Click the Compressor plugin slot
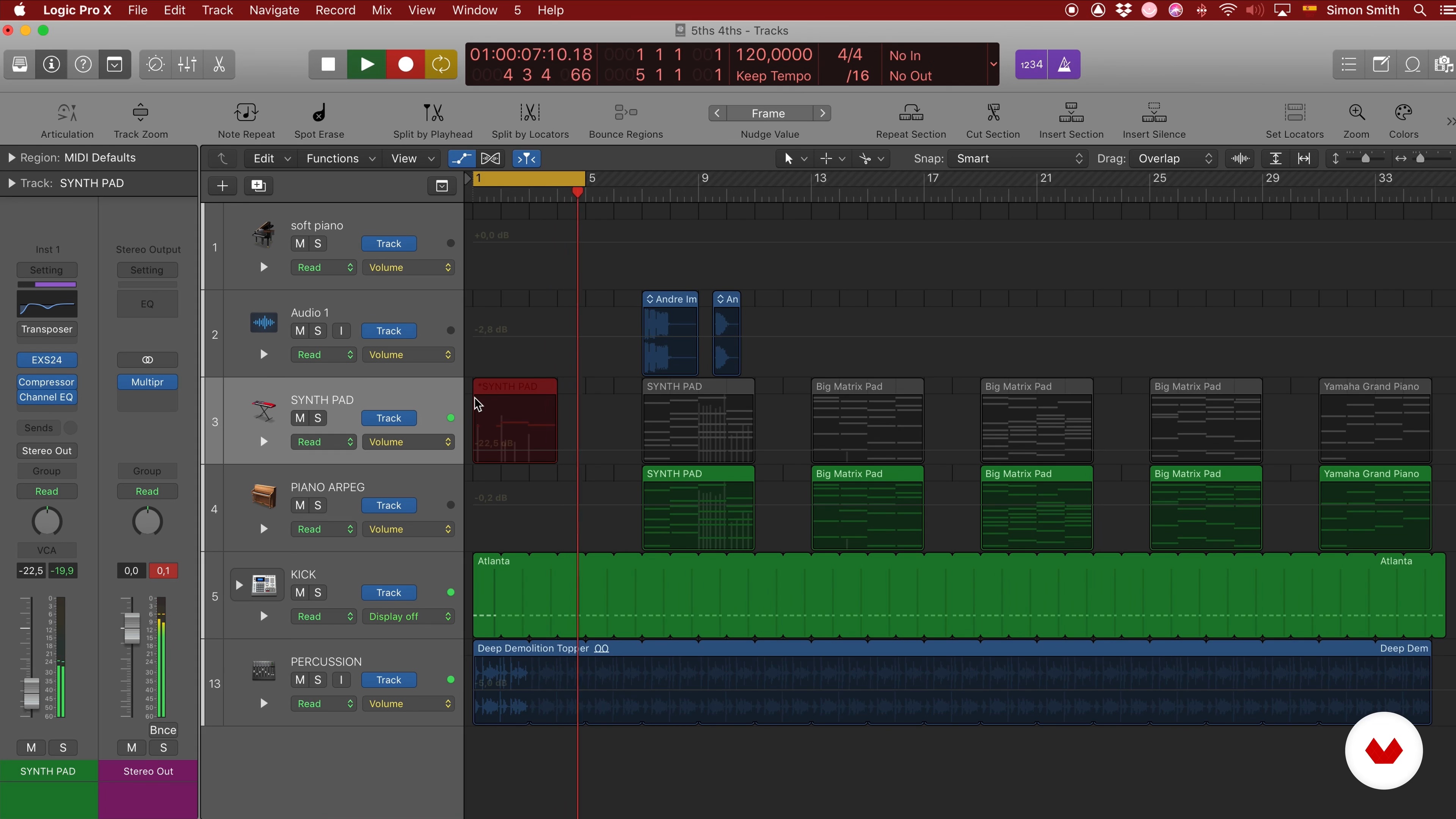This screenshot has height=819, width=1456. [47, 382]
